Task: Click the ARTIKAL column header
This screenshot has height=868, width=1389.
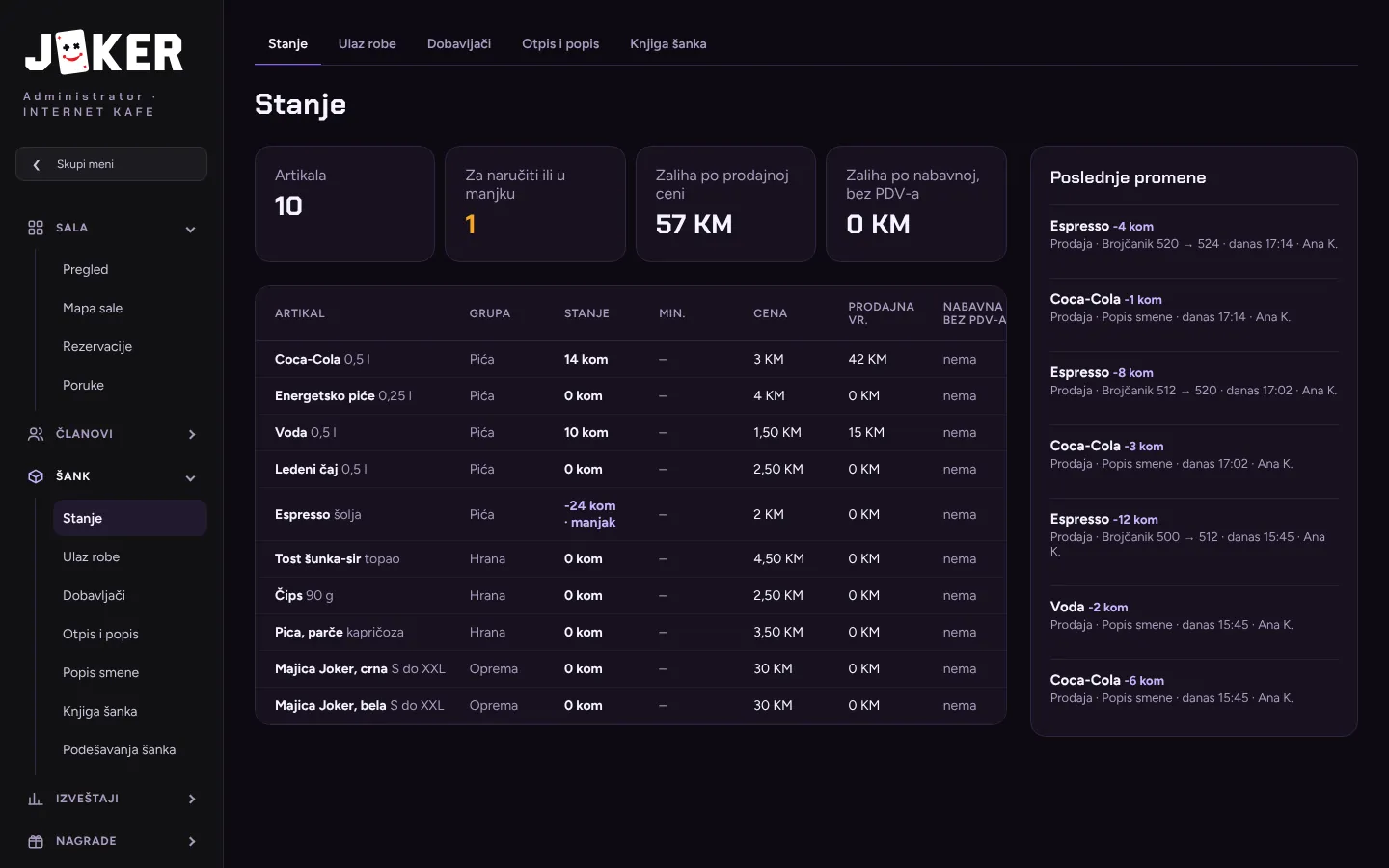Action: (x=300, y=313)
